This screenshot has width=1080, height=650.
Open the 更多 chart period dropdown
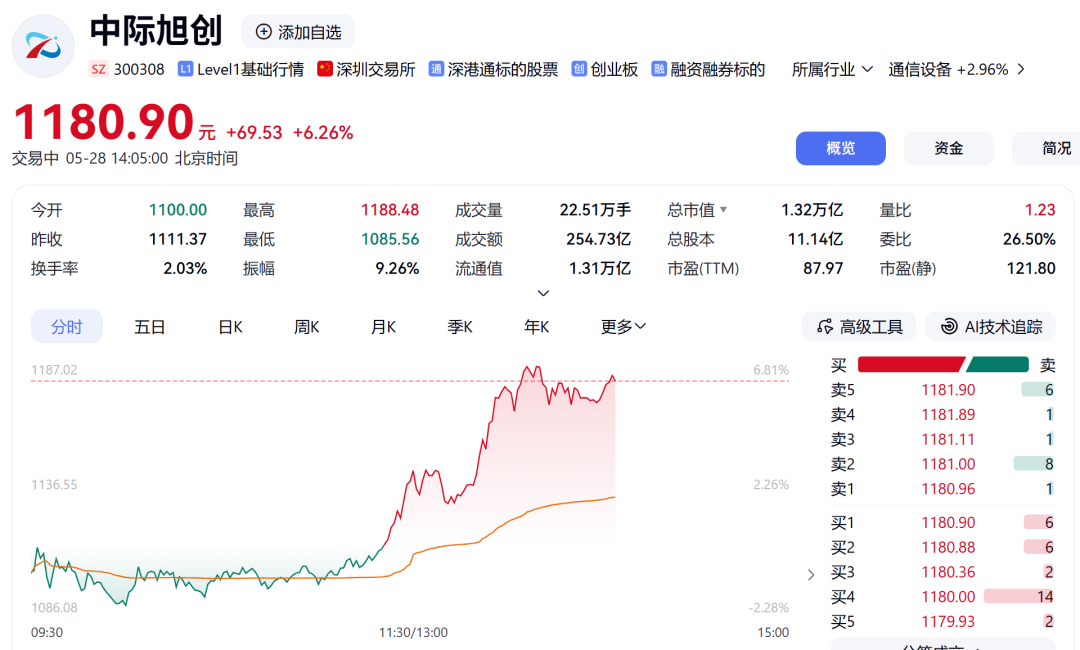[623, 326]
